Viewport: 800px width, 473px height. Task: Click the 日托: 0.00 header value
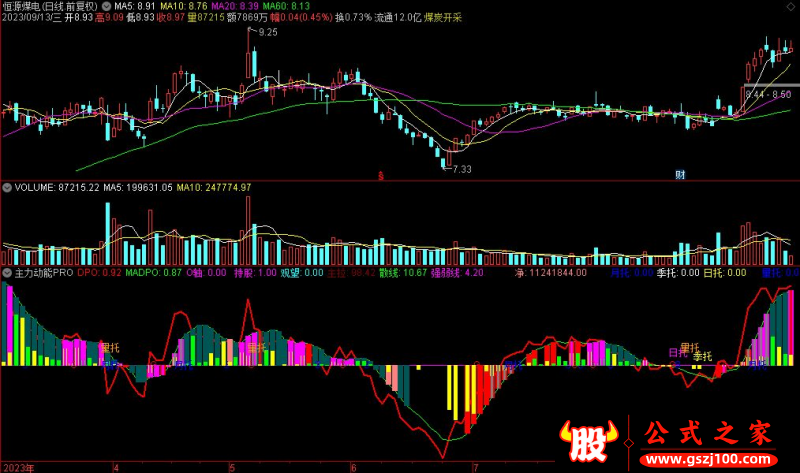coord(725,273)
